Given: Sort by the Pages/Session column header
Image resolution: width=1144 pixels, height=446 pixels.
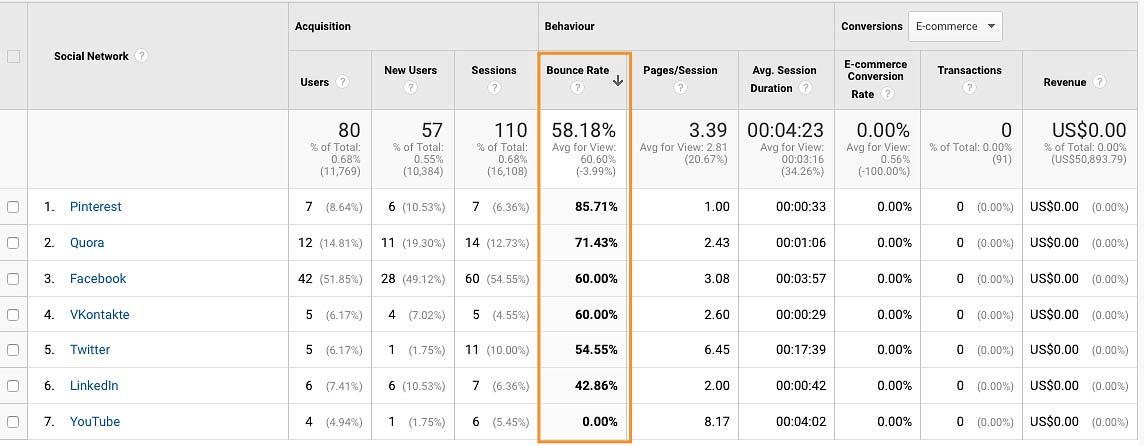Looking at the screenshot, I should tap(680, 70).
